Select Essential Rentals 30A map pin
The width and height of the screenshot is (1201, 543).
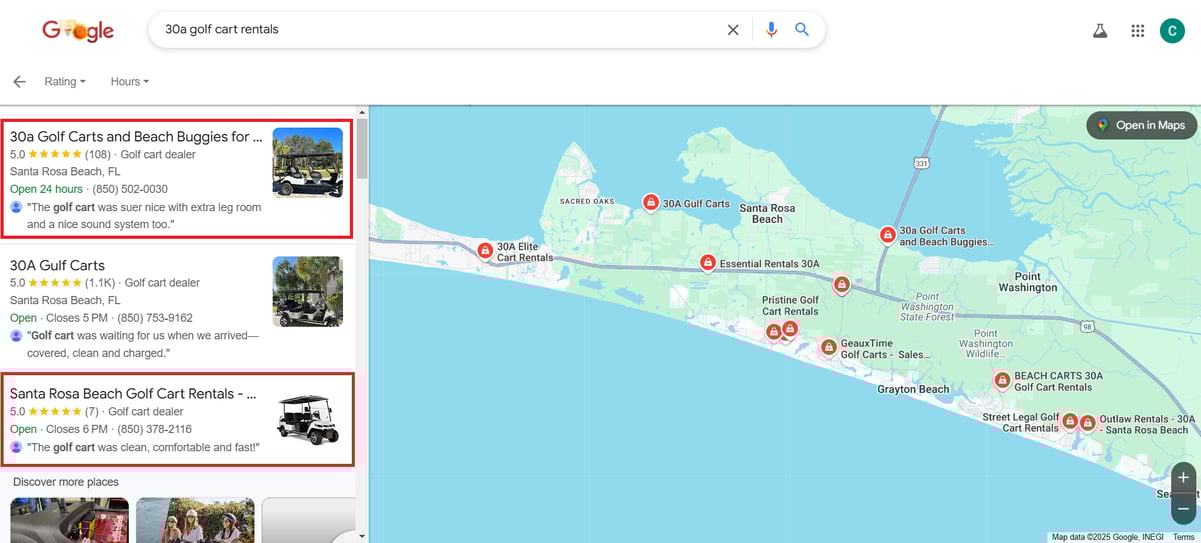tap(708, 263)
